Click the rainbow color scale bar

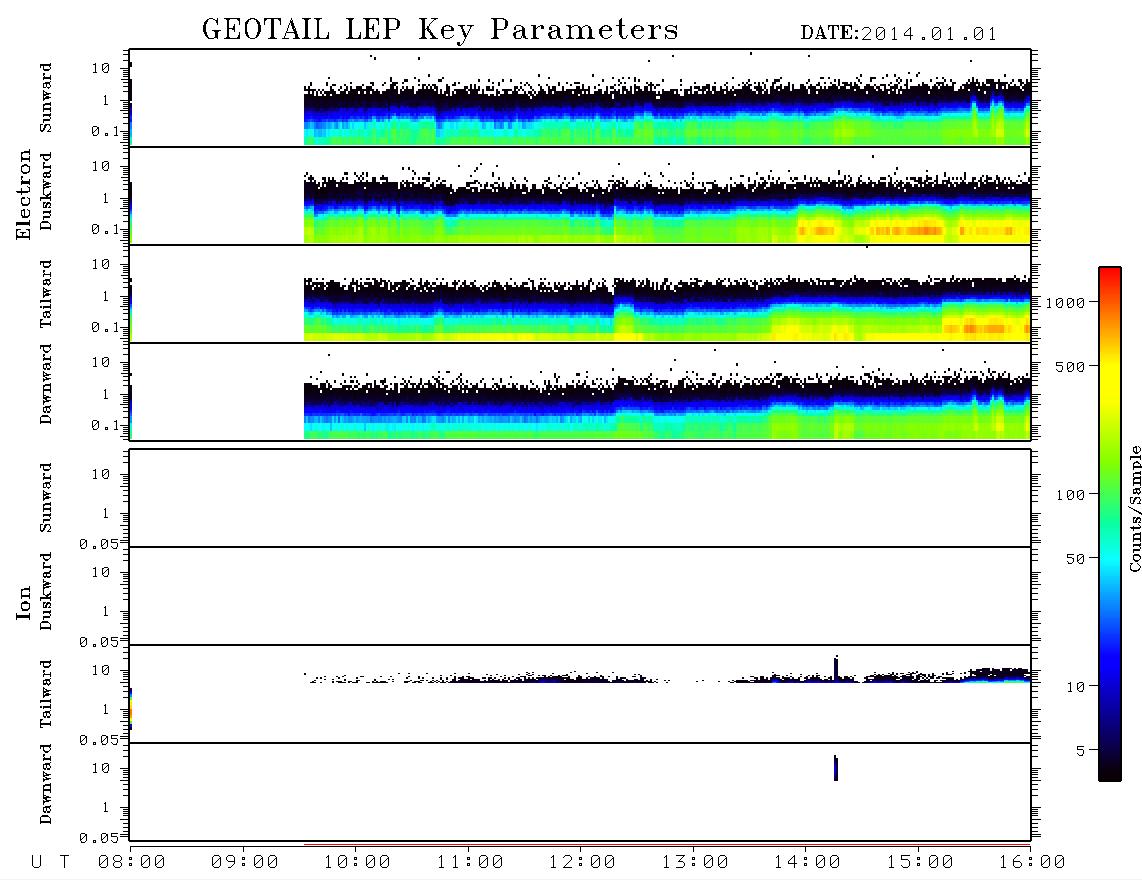[1109, 524]
